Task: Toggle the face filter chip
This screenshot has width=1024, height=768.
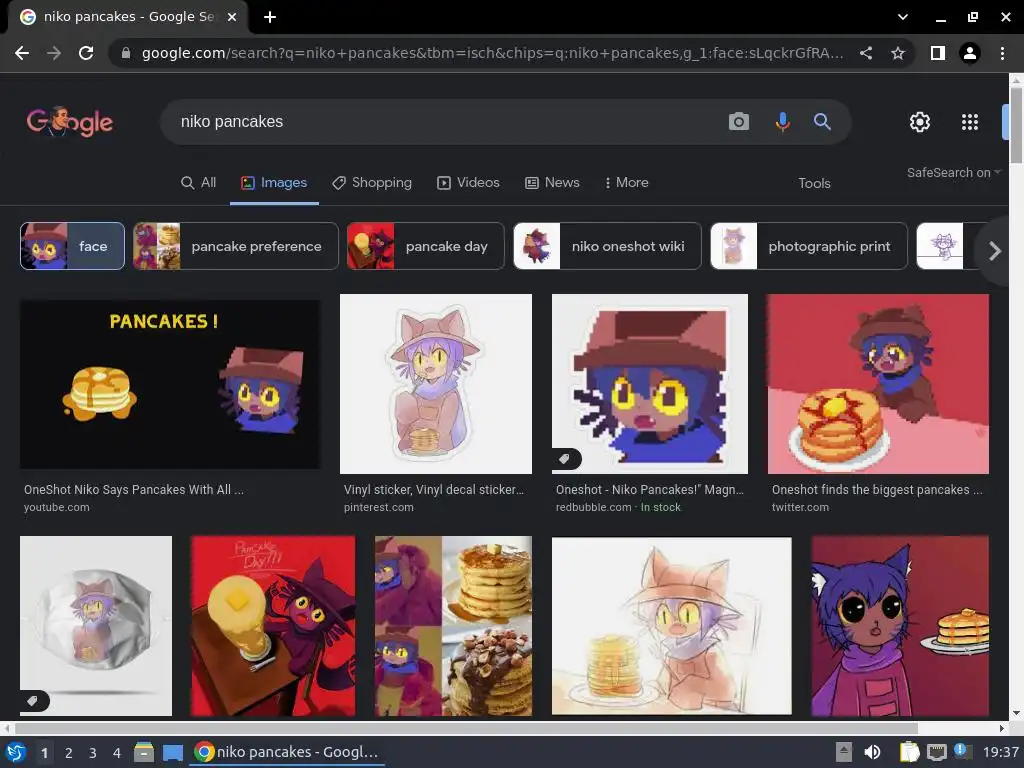Action: [x=72, y=246]
